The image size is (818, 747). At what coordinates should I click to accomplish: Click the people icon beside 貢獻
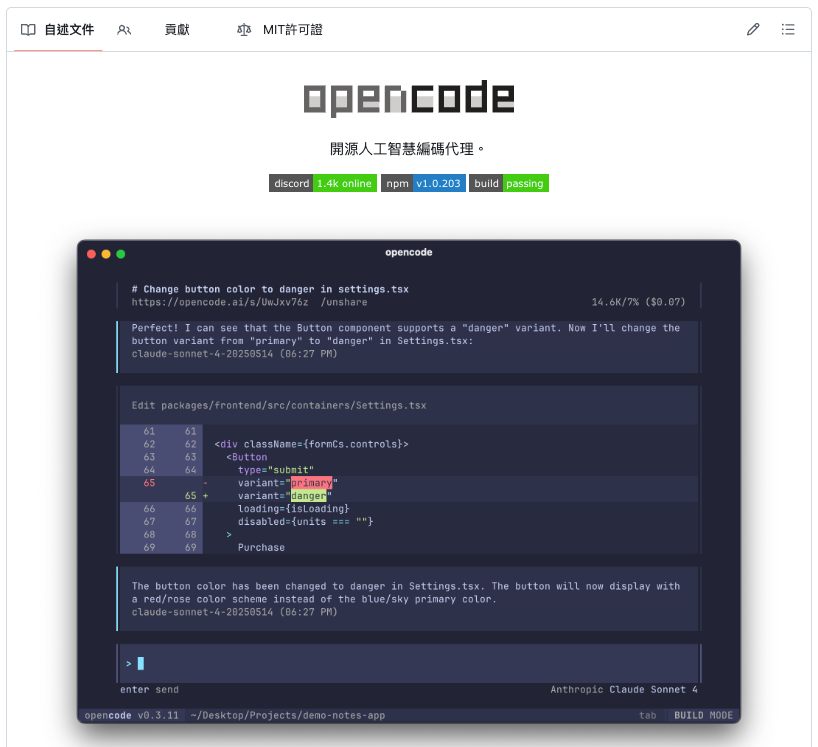coord(124,30)
